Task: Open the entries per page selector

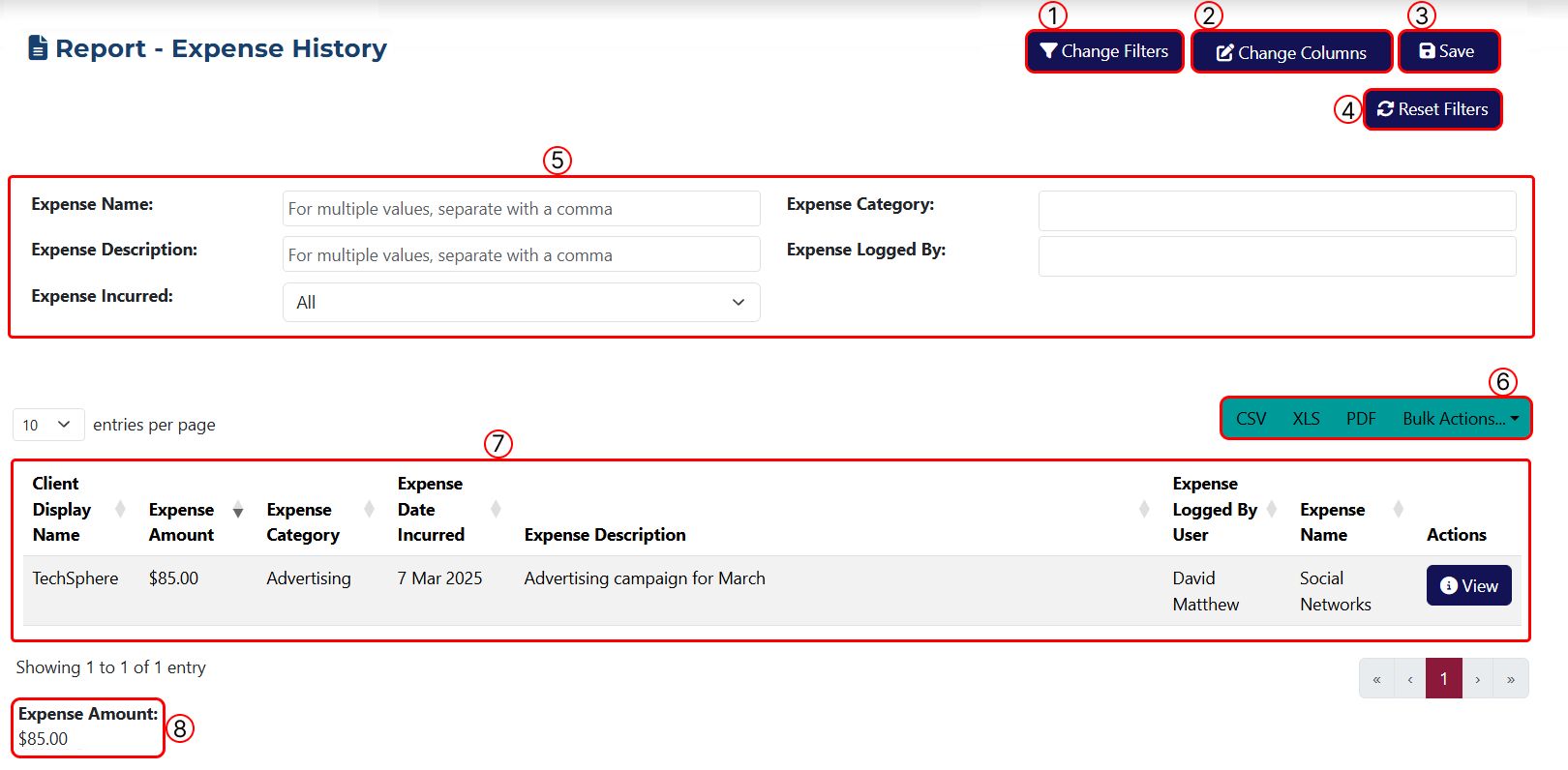Action: tap(47, 425)
